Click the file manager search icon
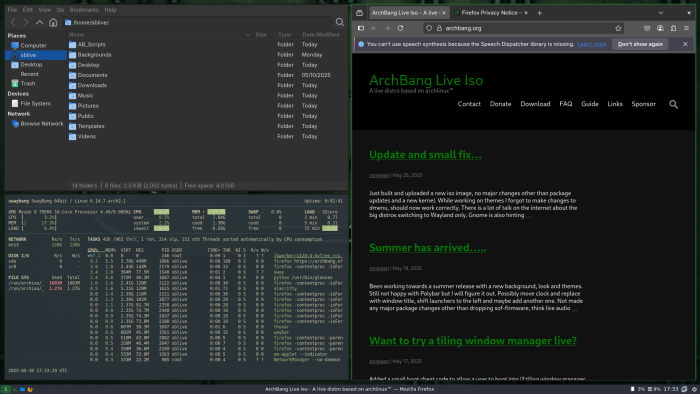 click(x=340, y=22)
